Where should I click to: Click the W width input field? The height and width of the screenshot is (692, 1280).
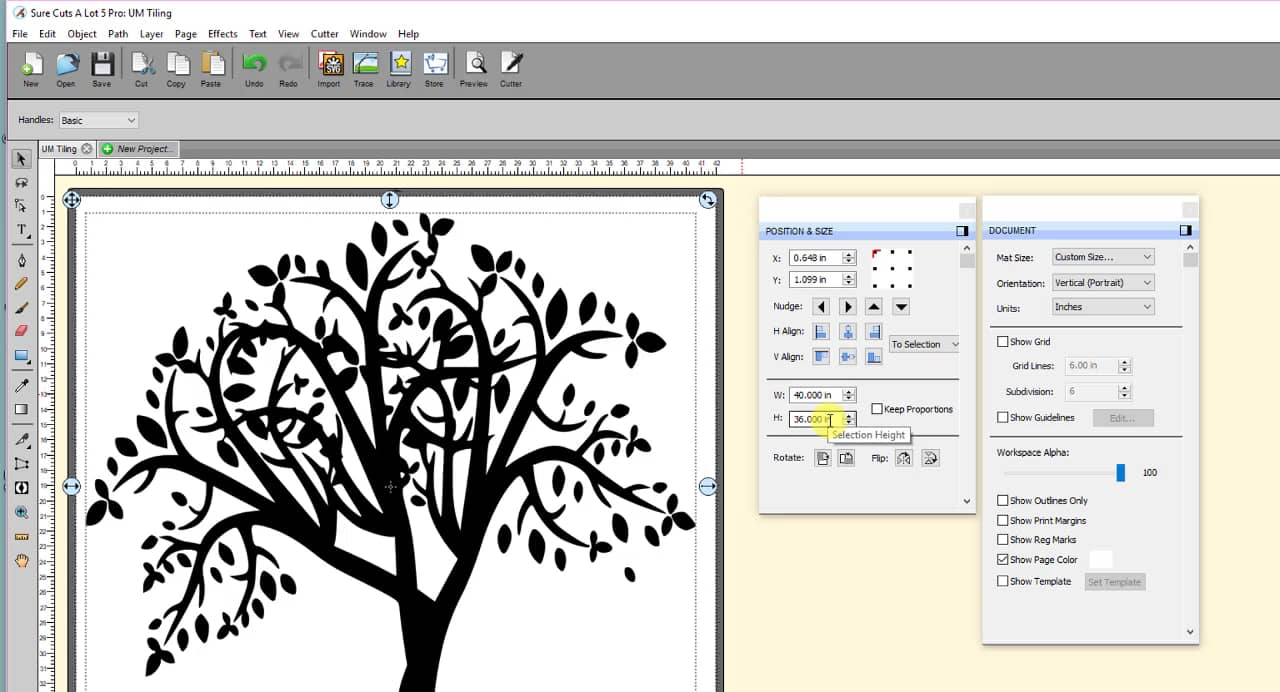click(815, 395)
